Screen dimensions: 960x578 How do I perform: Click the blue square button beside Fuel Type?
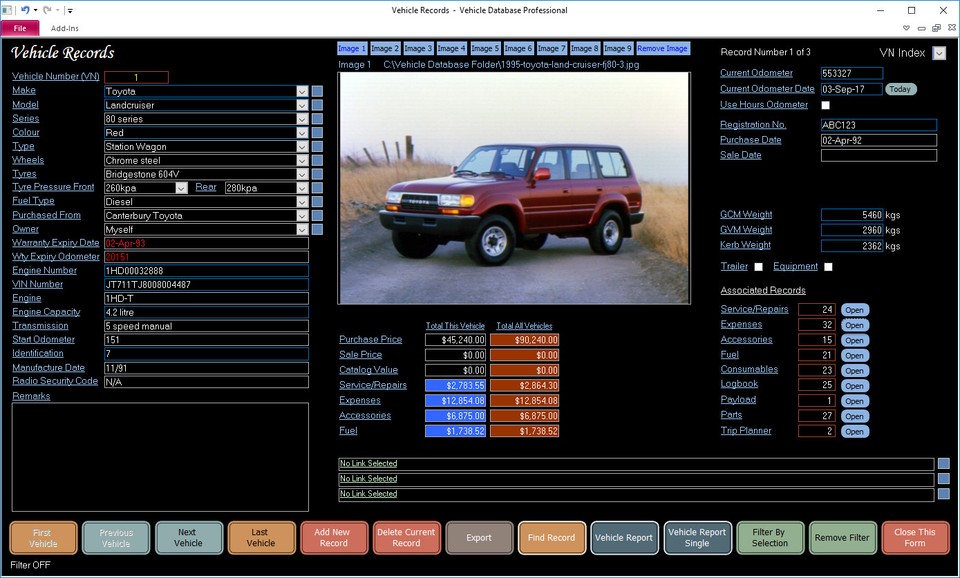(317, 201)
